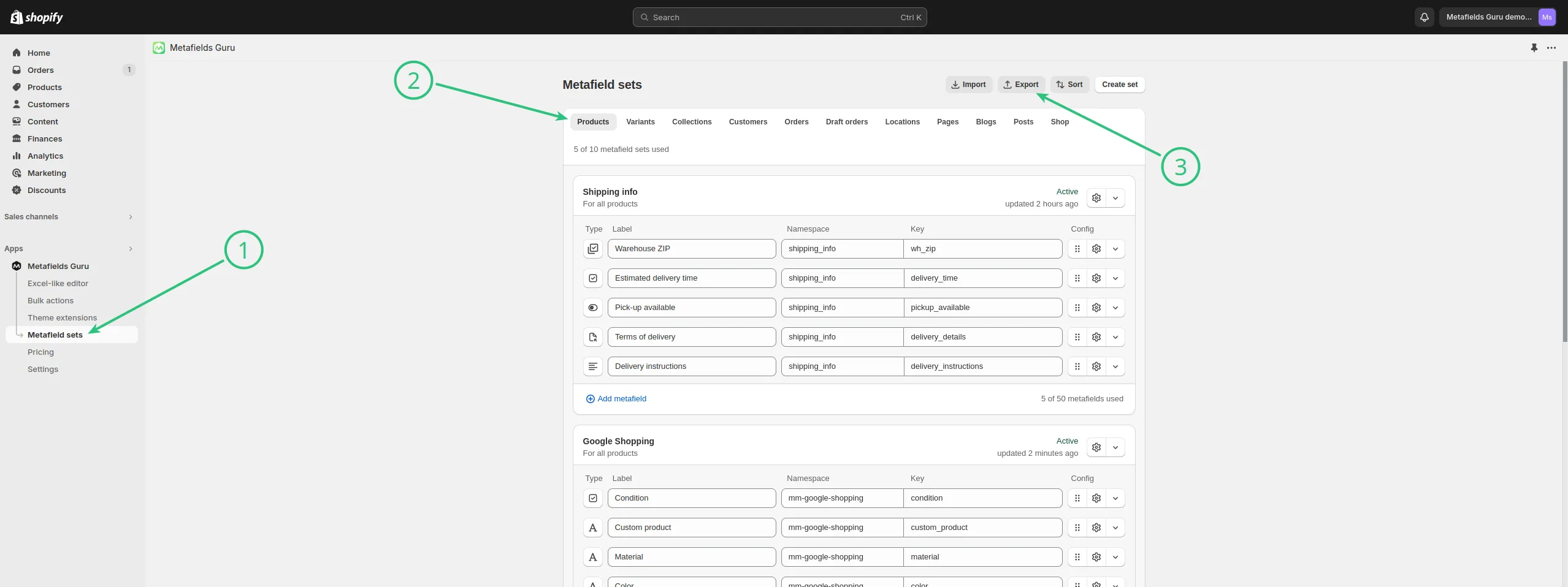Open settings gear for Shipping info set
Viewport: 1568px width, 587px height.
point(1096,198)
